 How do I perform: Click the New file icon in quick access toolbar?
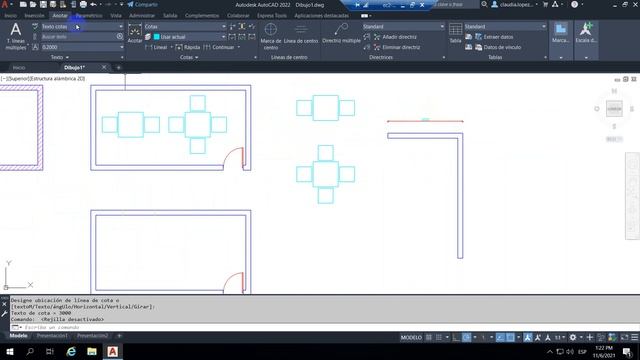[23, 4]
